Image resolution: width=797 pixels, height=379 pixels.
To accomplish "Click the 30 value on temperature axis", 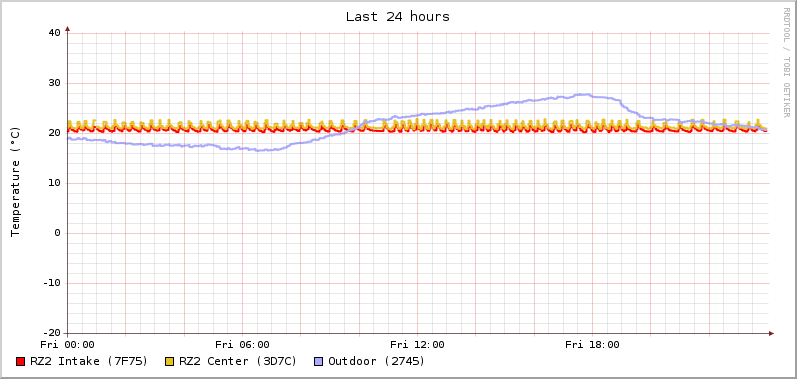I will [x=54, y=83].
